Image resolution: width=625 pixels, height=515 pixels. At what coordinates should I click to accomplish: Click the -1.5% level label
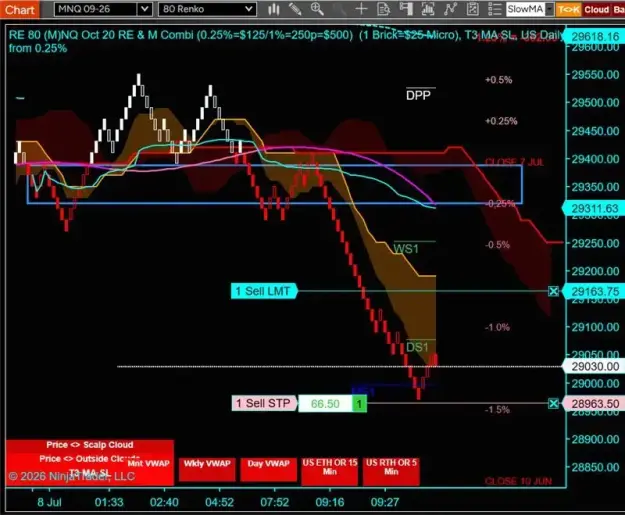click(497, 409)
